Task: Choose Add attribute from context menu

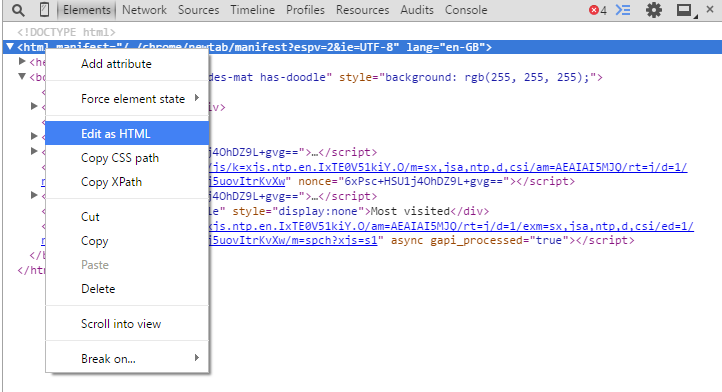Action: click(127, 64)
